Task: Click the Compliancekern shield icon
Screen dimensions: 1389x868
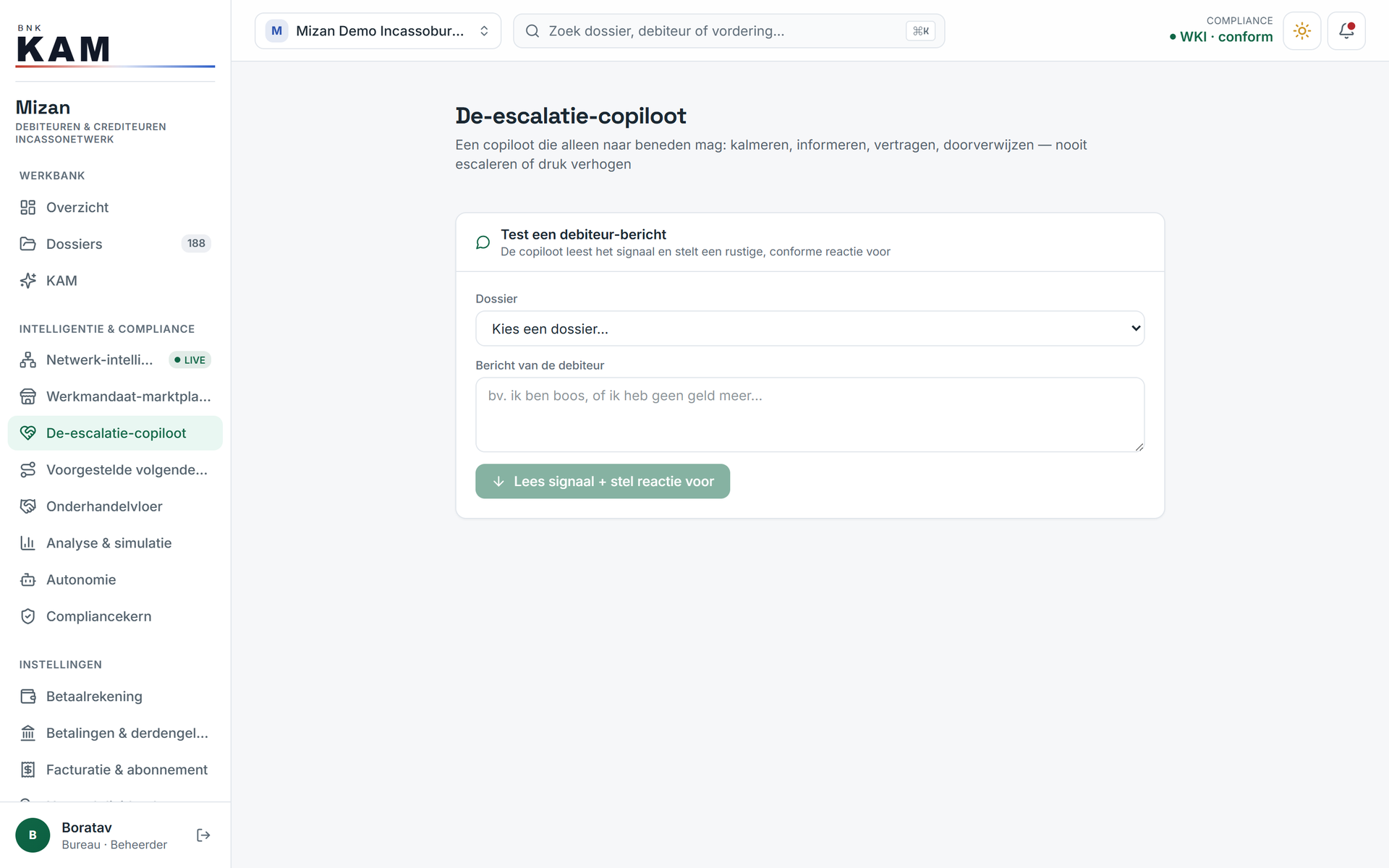Action: click(x=27, y=616)
